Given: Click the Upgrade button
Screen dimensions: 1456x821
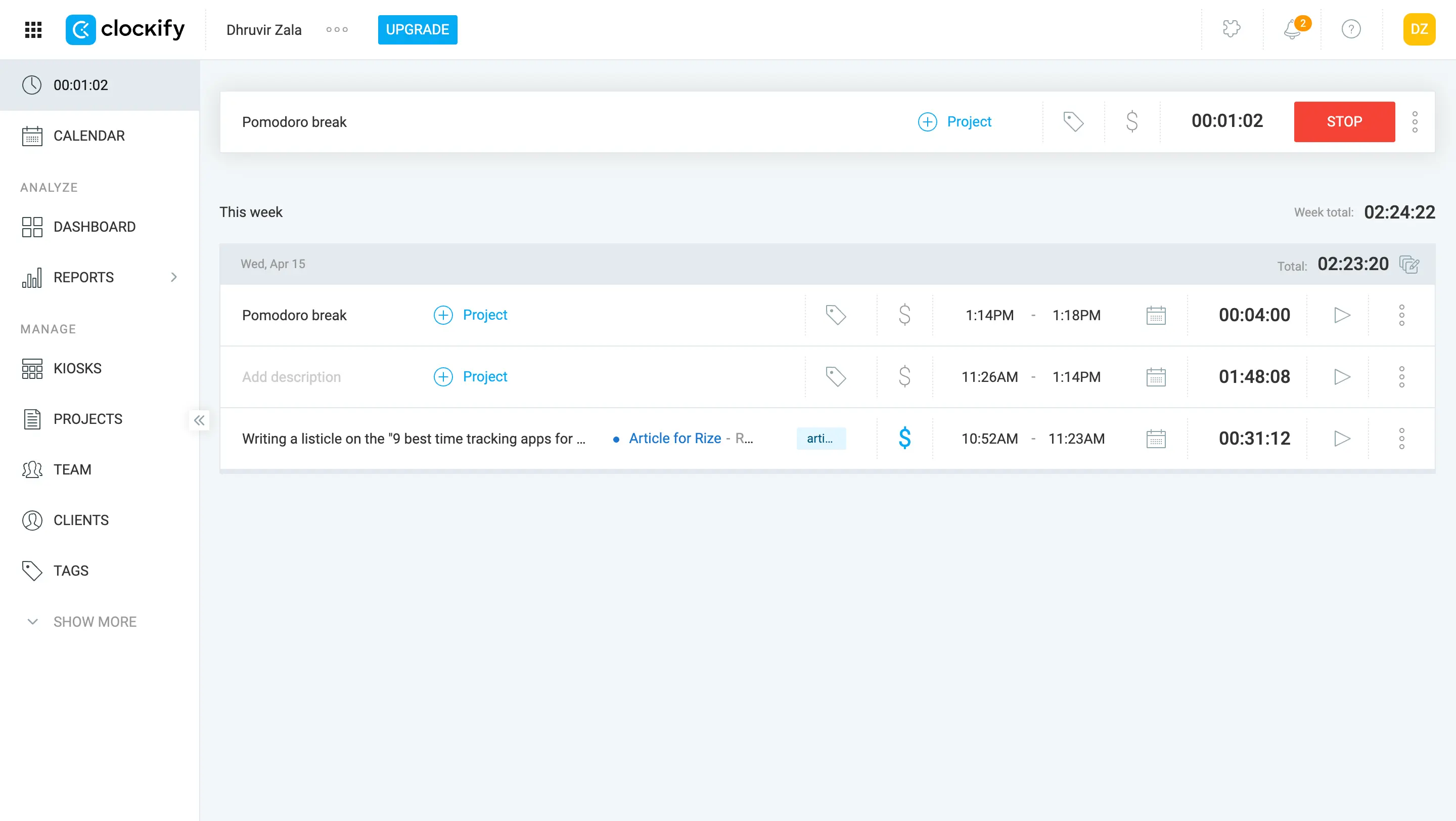Looking at the screenshot, I should pyautogui.click(x=417, y=29).
